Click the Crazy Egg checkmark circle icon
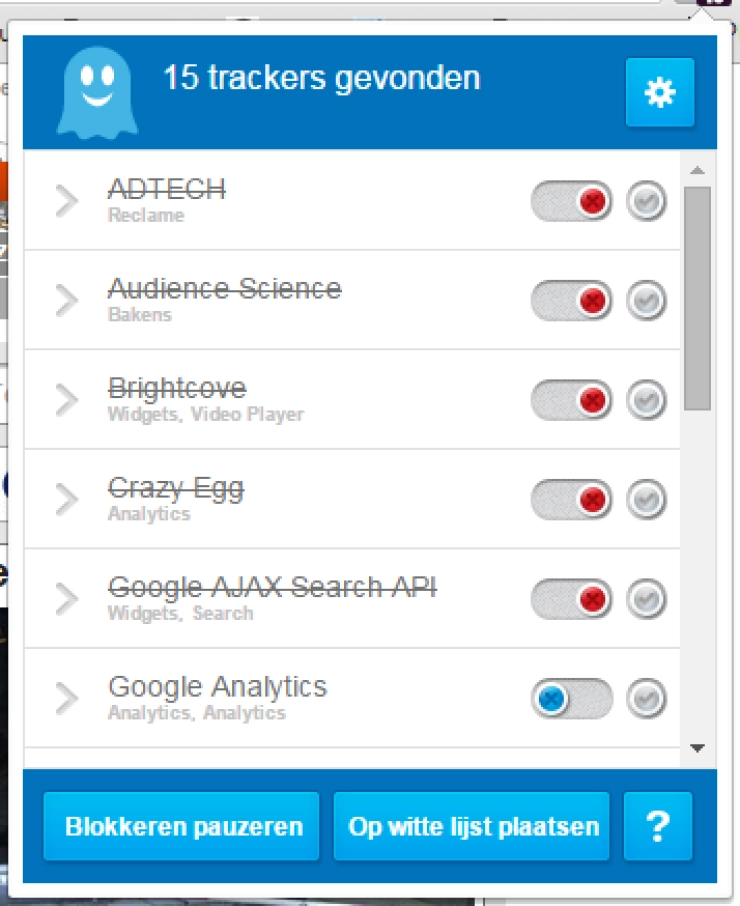Viewport: 740px width, 906px height. coord(647,500)
